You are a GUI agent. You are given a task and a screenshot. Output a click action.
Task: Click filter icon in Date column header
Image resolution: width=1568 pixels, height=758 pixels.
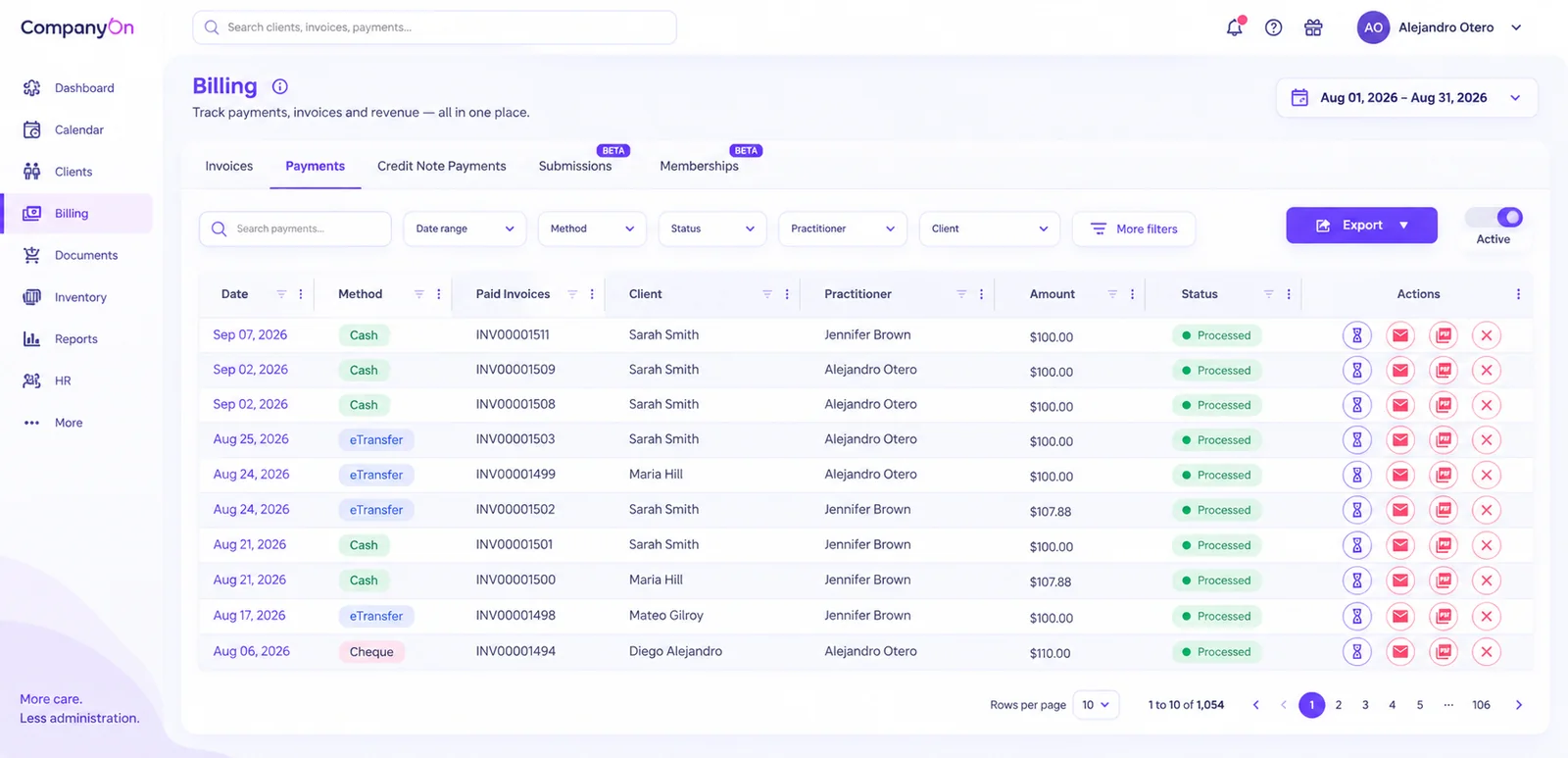point(281,294)
